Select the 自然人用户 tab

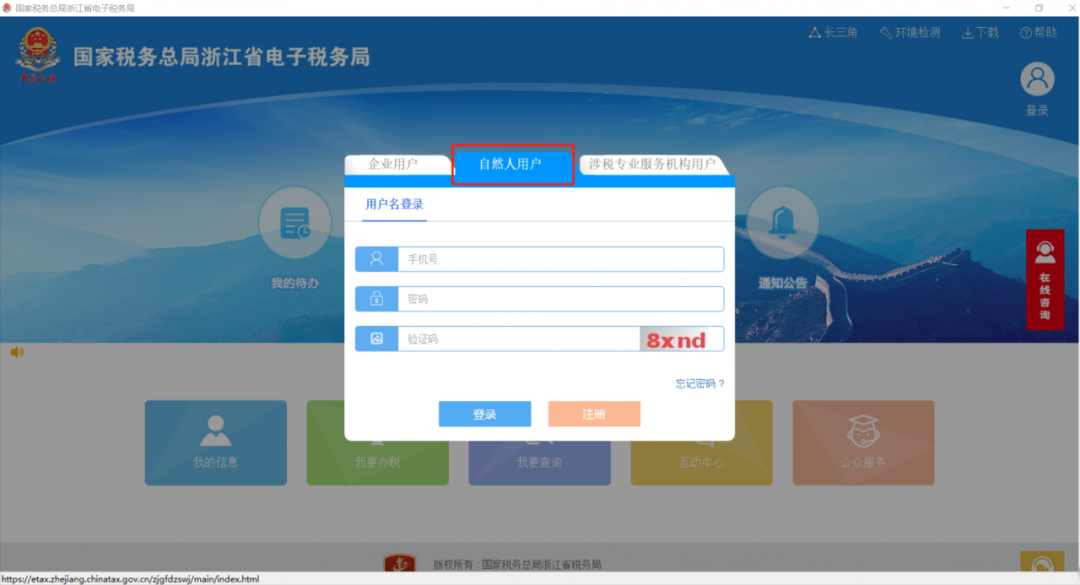pos(511,164)
